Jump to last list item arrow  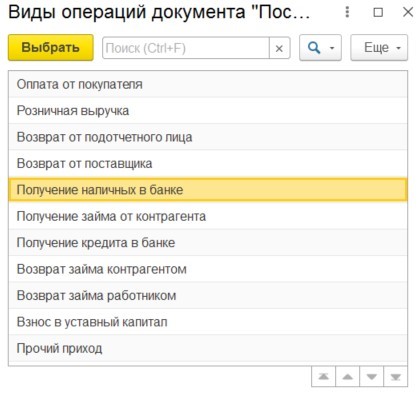click(x=396, y=377)
